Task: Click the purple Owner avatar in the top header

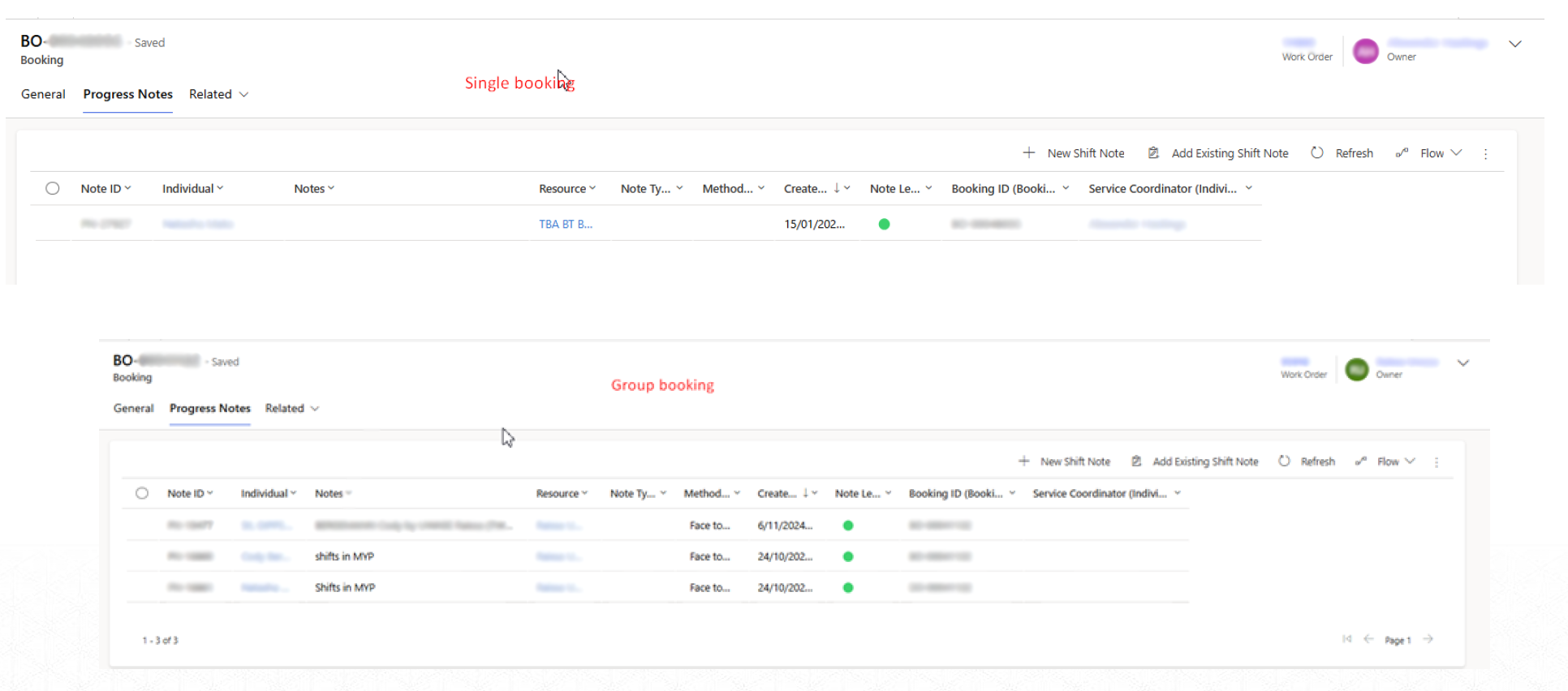Action: click(1366, 51)
